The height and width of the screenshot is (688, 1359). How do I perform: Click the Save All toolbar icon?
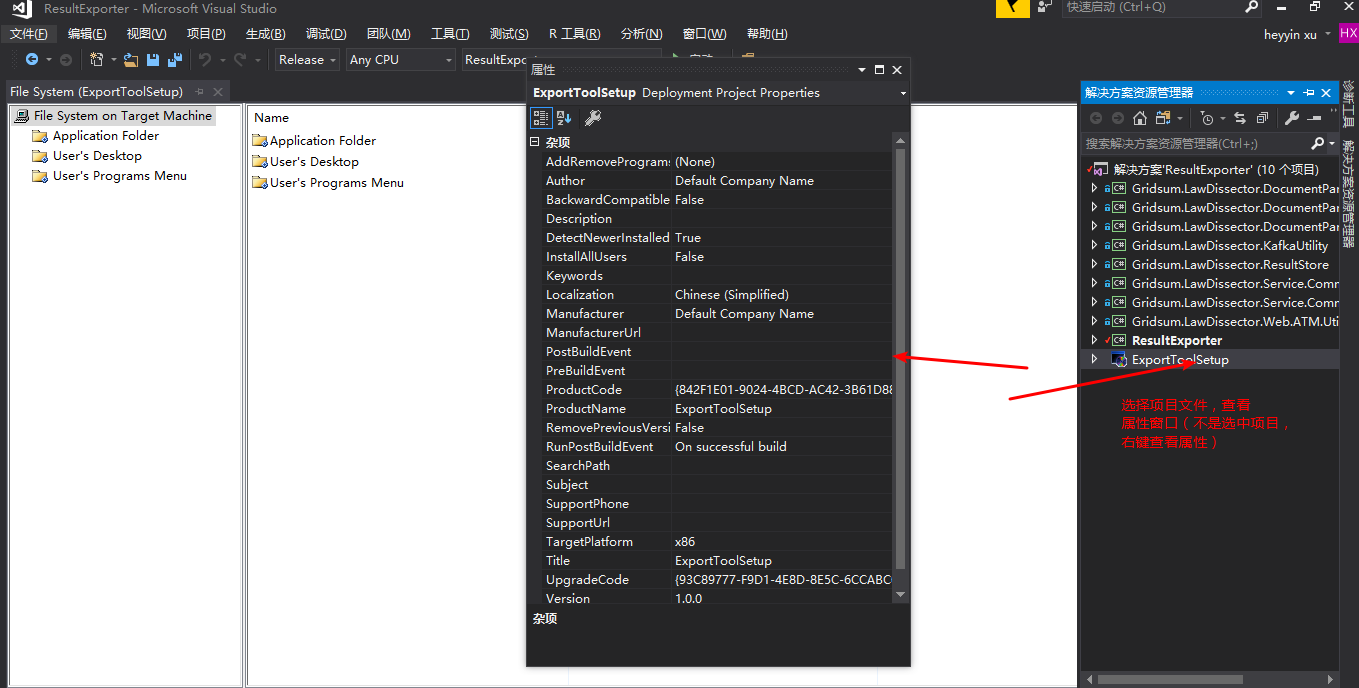tap(175, 60)
